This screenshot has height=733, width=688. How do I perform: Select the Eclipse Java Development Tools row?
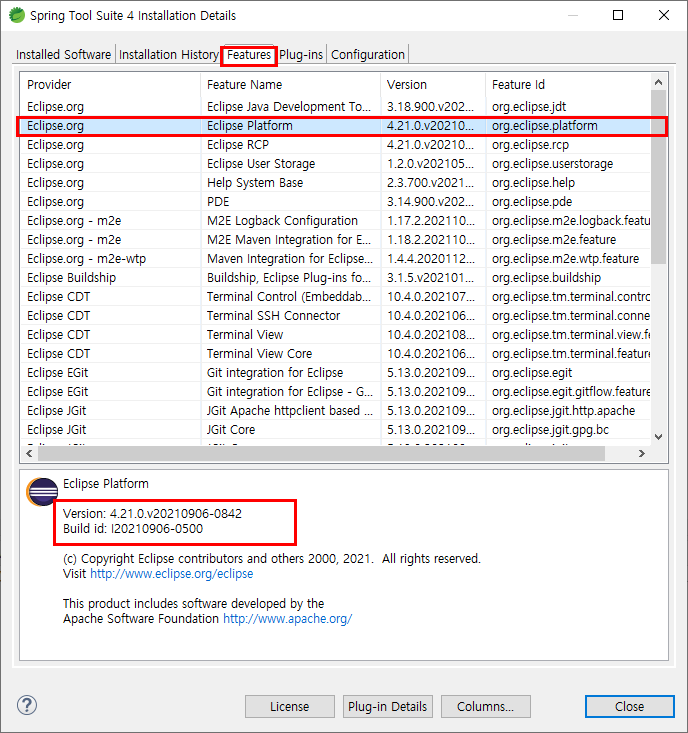pos(335,107)
